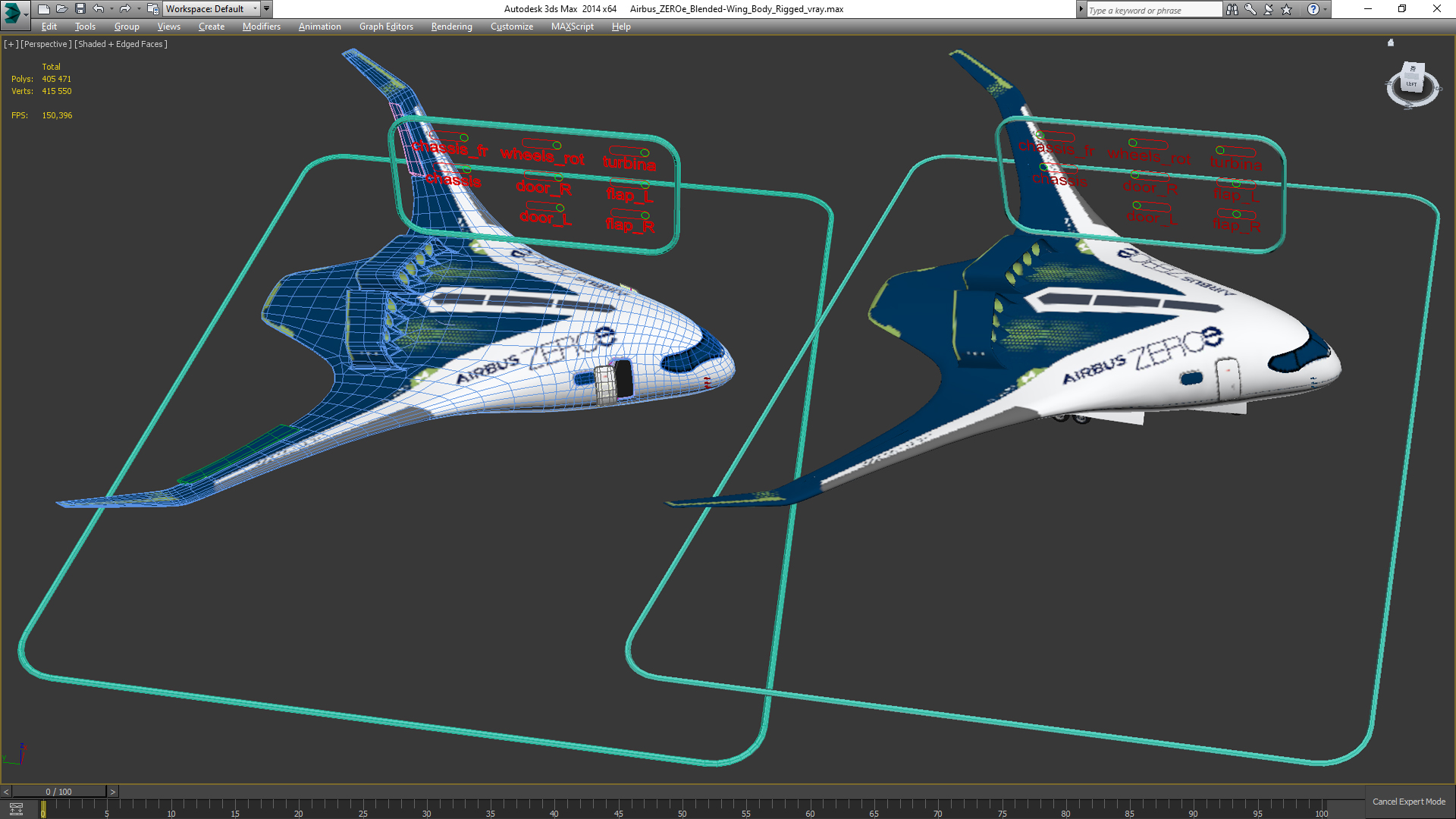Select the right plane's door_L control
The width and height of the screenshot is (1456, 819).
[1151, 216]
